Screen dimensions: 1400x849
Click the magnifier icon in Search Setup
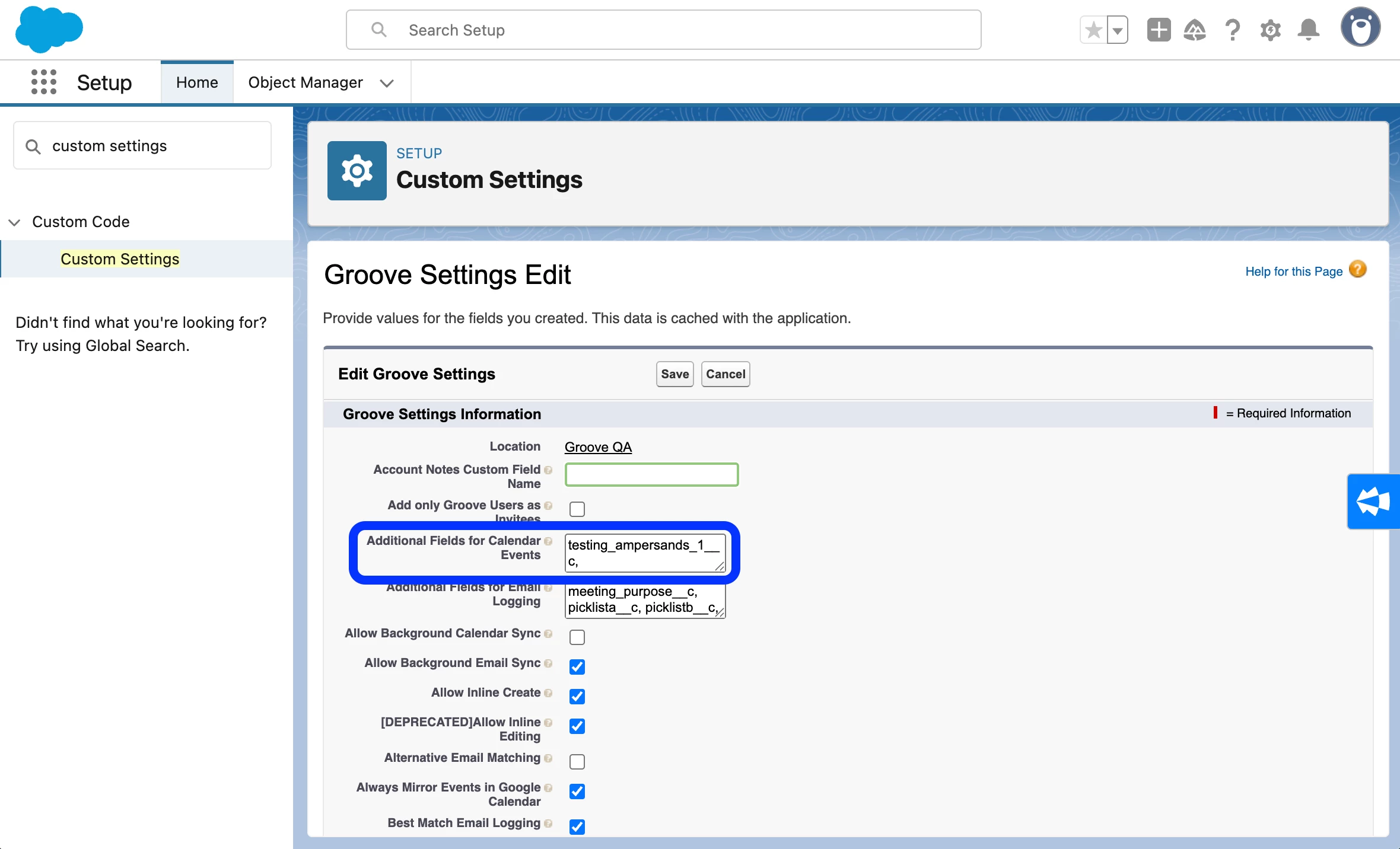378,30
